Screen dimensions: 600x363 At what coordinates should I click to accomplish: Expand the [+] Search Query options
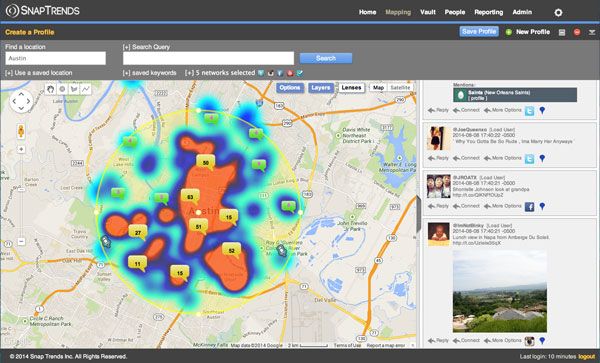click(x=146, y=47)
